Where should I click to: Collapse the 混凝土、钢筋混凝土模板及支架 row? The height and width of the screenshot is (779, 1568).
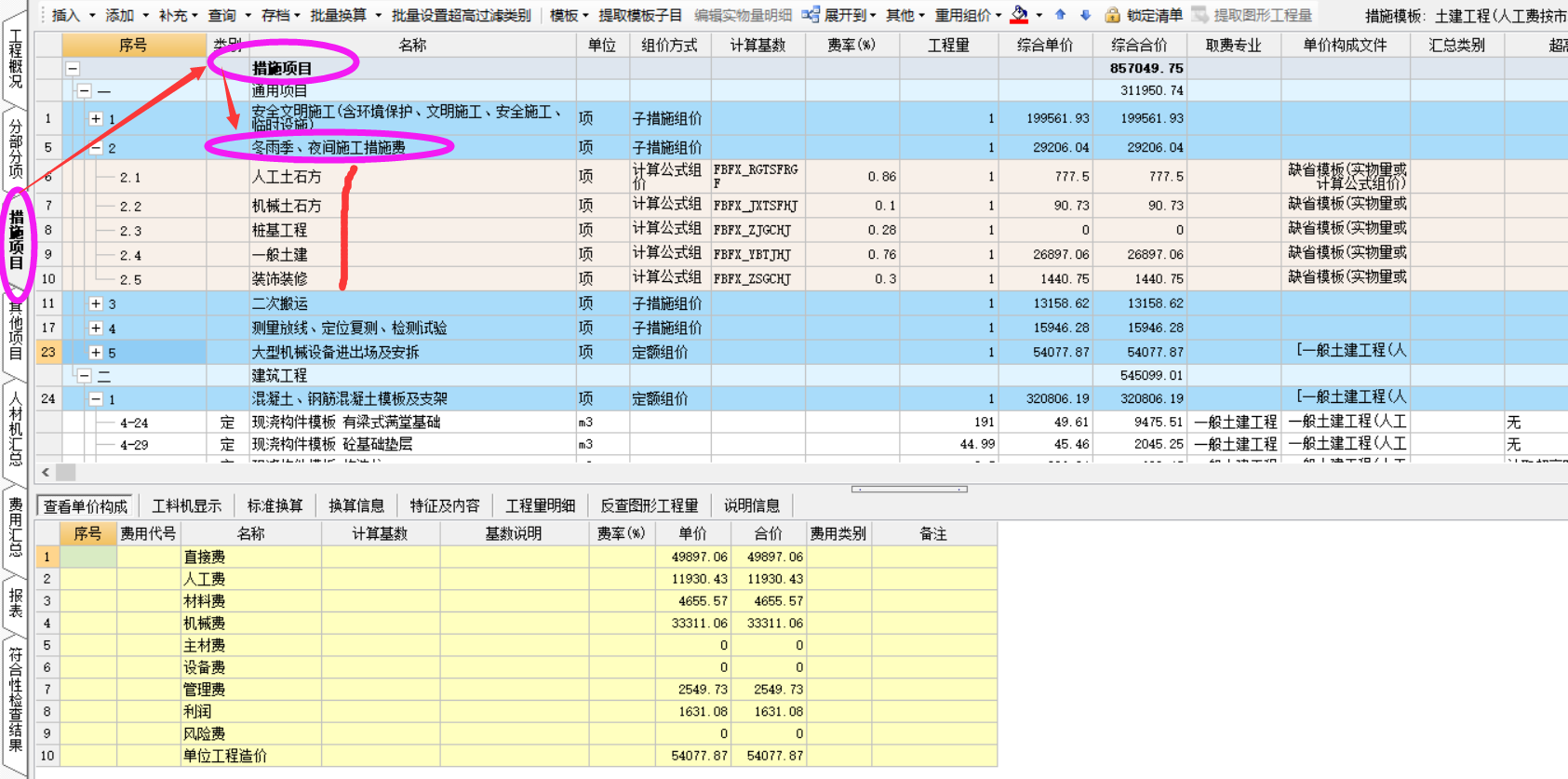tap(96, 399)
